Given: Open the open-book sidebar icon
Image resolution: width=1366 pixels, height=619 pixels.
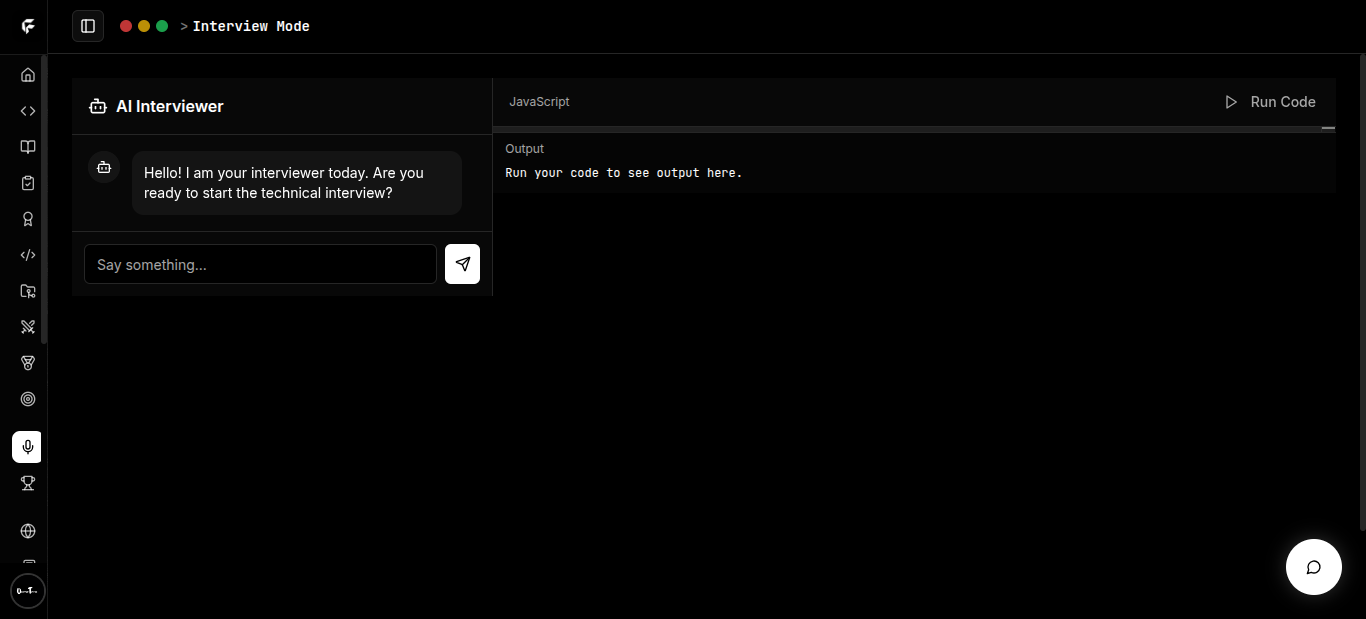Looking at the screenshot, I should pyautogui.click(x=28, y=147).
